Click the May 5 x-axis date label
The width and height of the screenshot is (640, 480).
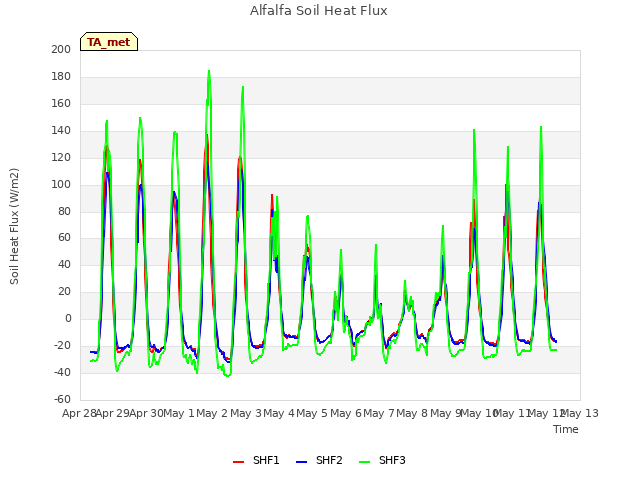312,413
